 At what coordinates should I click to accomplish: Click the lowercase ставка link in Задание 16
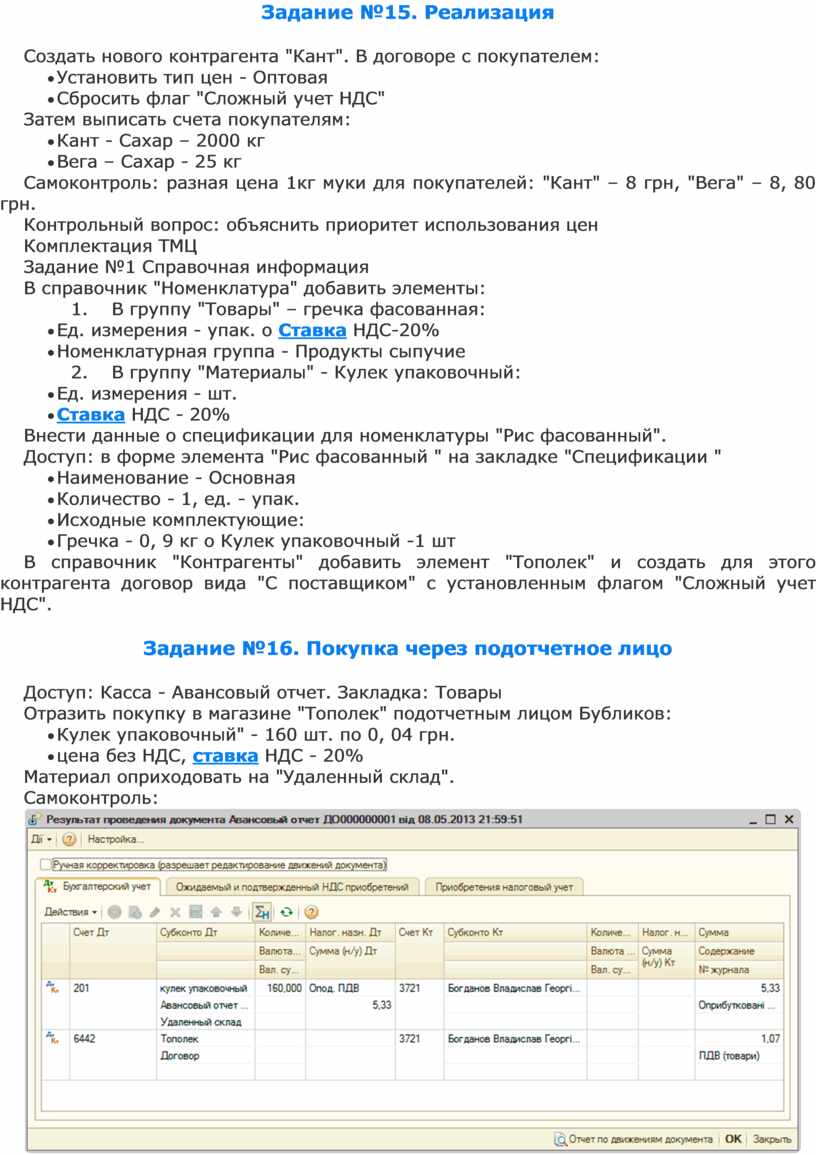pyautogui.click(x=225, y=756)
